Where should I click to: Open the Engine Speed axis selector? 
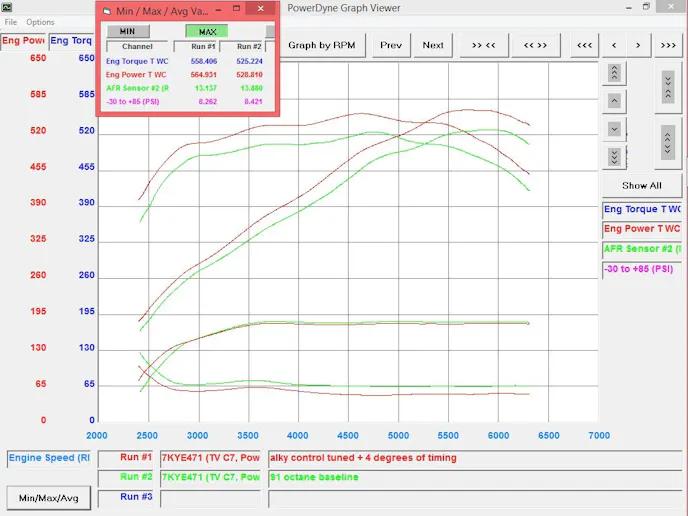pos(50,459)
